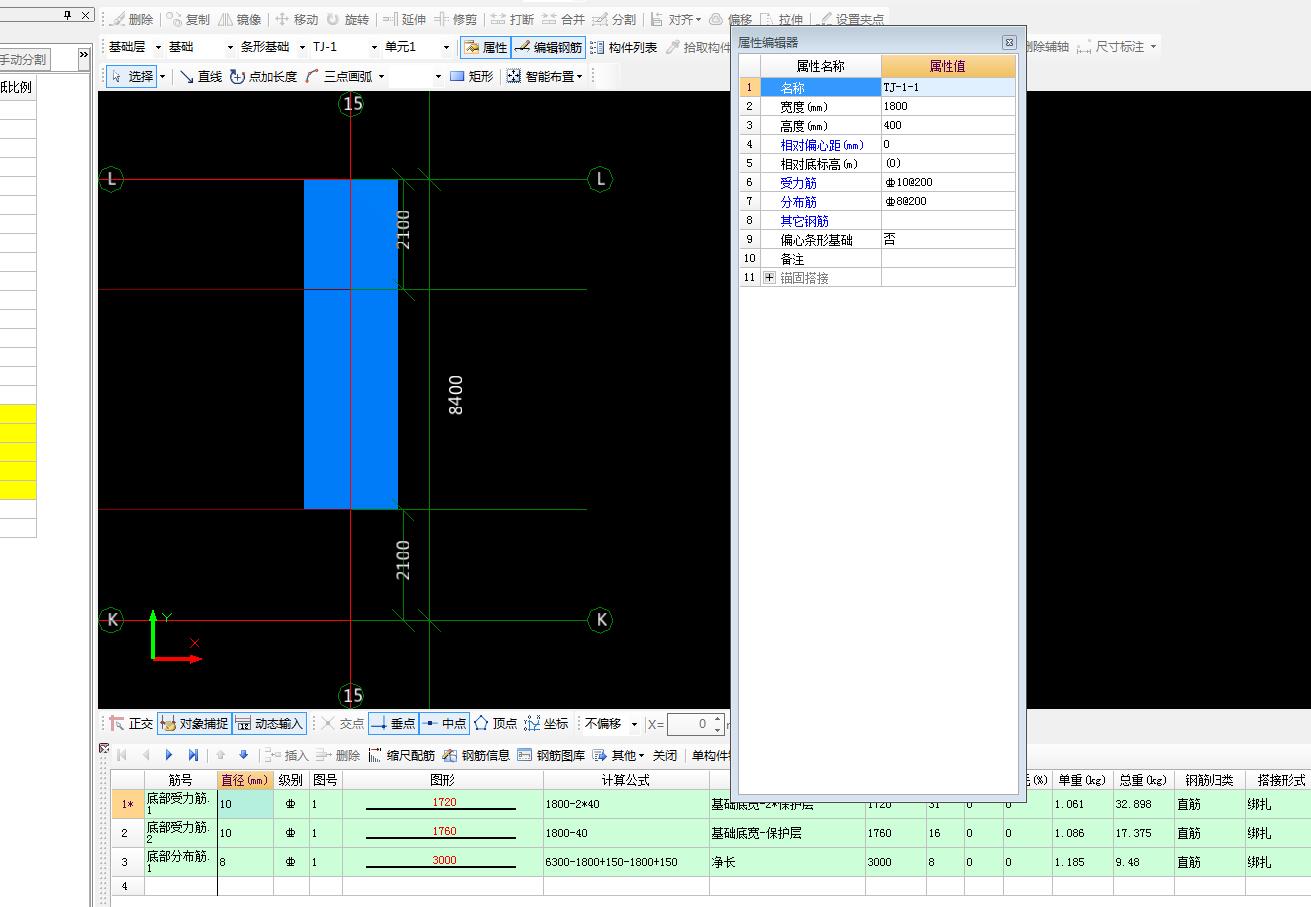Open 钢筋信息 (rebar info)
The width and height of the screenshot is (1311, 907).
coord(476,755)
